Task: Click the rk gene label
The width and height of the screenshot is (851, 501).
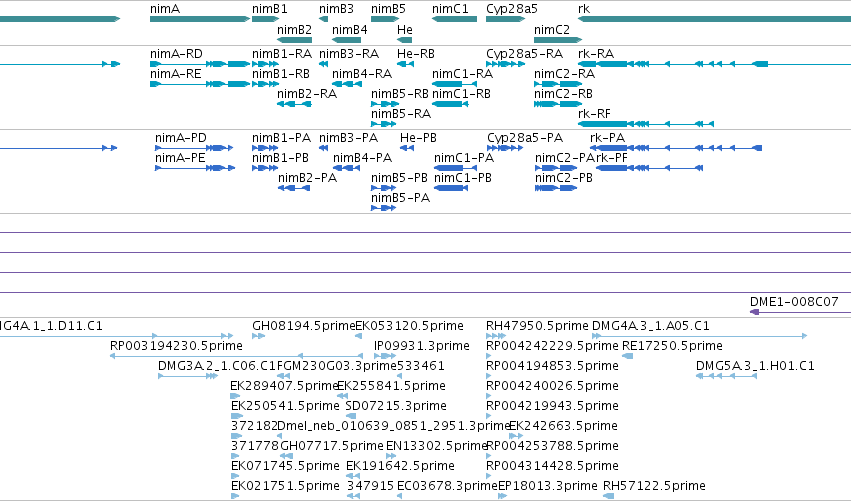Action: tap(584, 9)
